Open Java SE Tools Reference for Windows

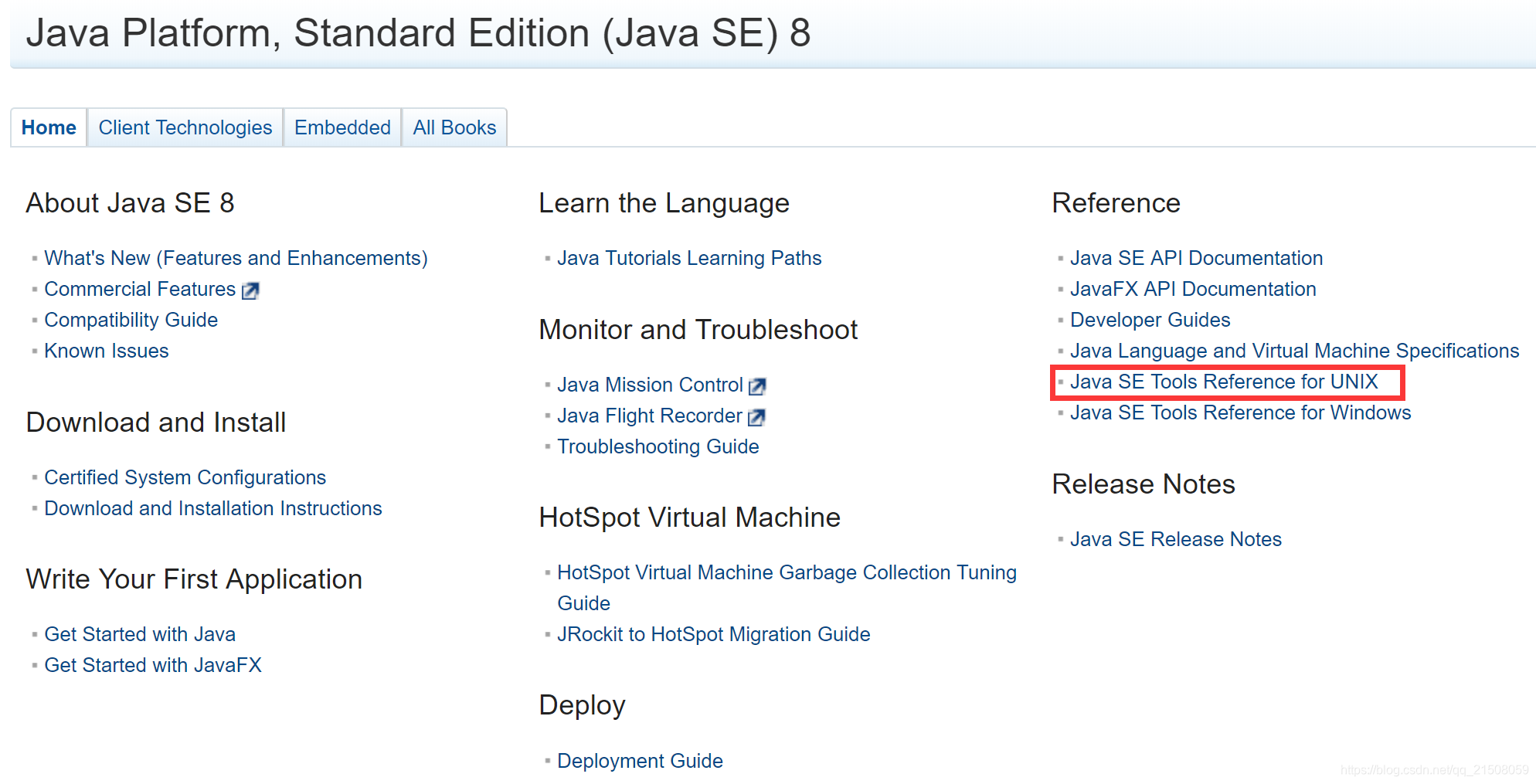point(1240,412)
